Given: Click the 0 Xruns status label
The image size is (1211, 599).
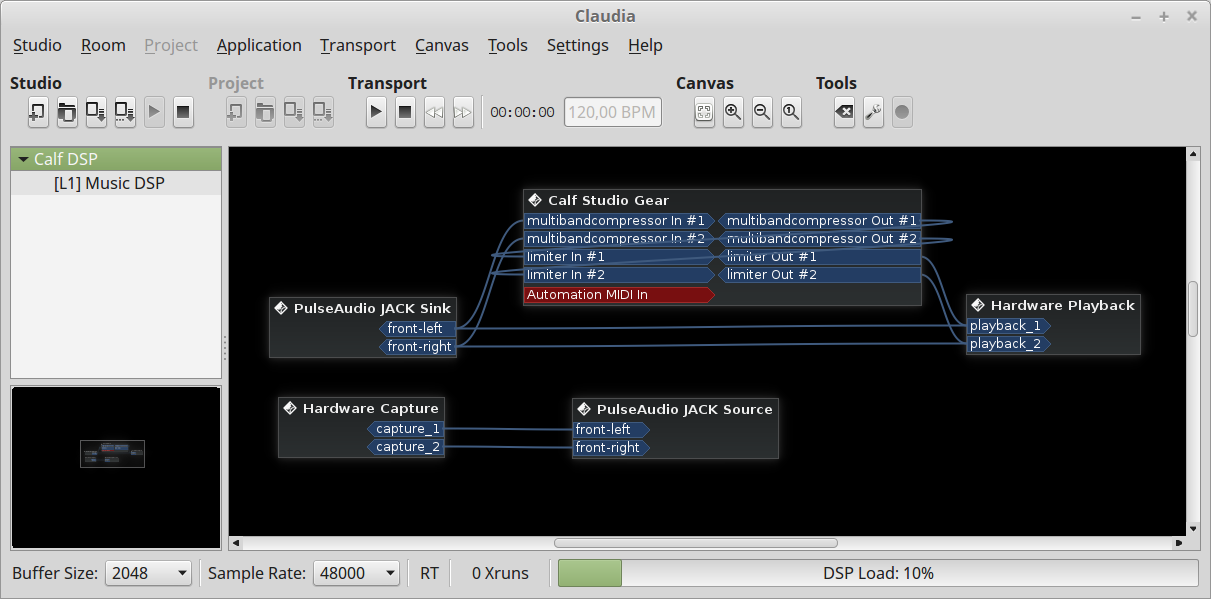Looking at the screenshot, I should click(500, 573).
